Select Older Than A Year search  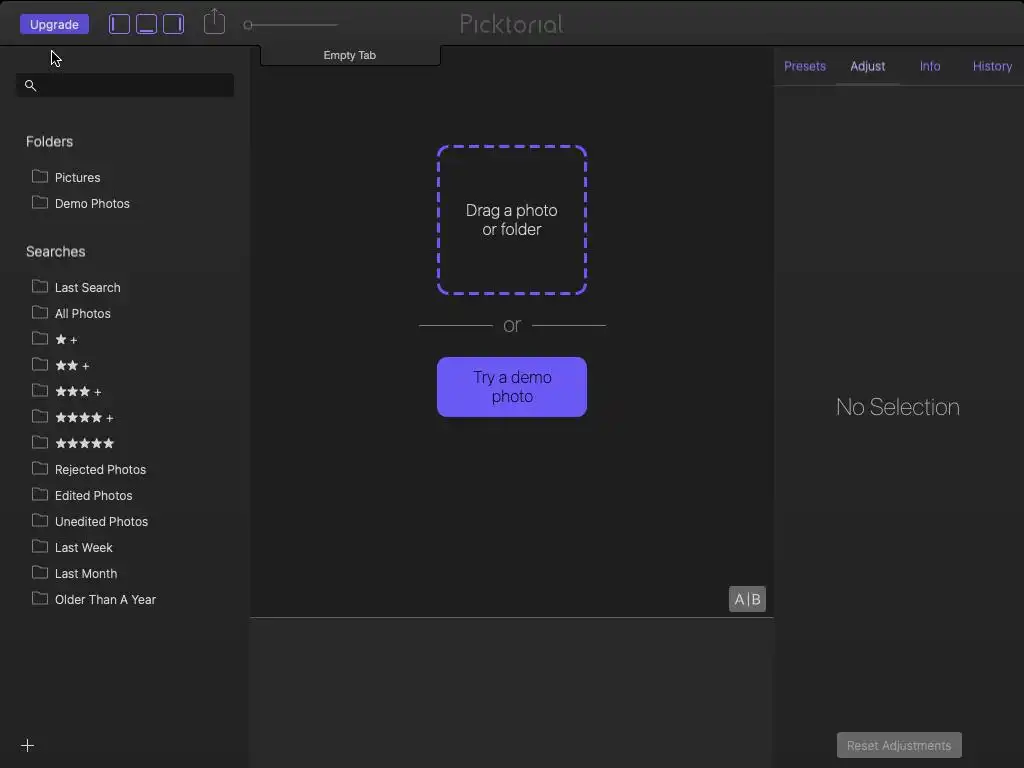[105, 600]
